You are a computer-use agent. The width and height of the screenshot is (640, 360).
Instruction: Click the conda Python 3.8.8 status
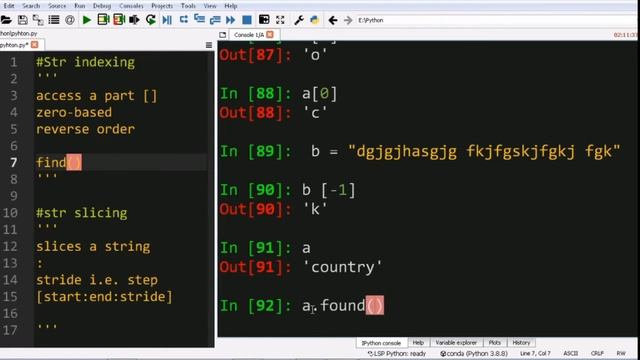pyautogui.click(x=473, y=353)
